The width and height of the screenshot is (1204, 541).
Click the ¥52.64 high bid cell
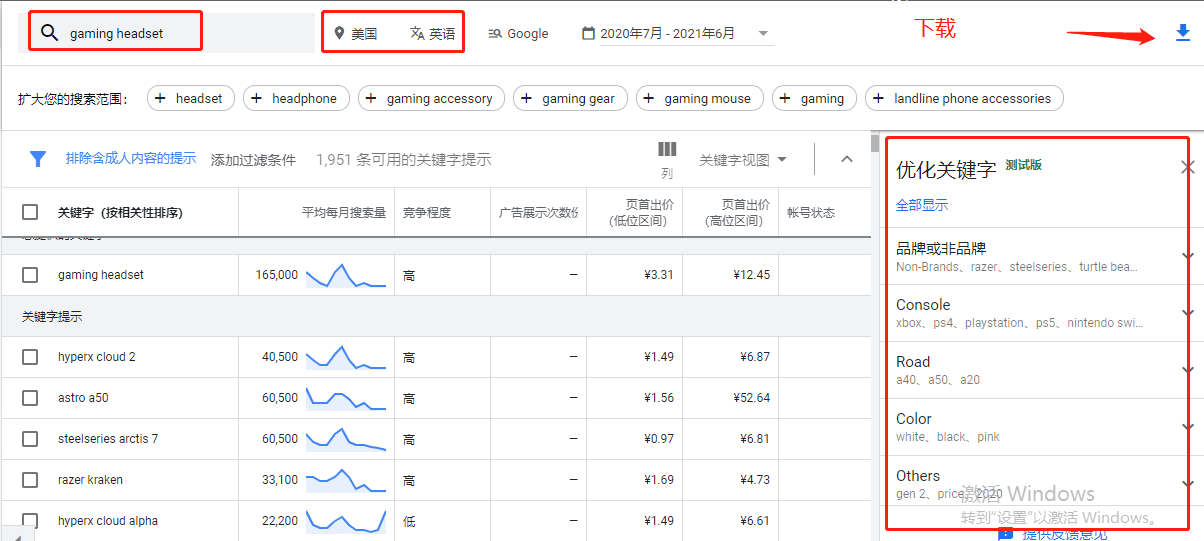[x=751, y=398]
